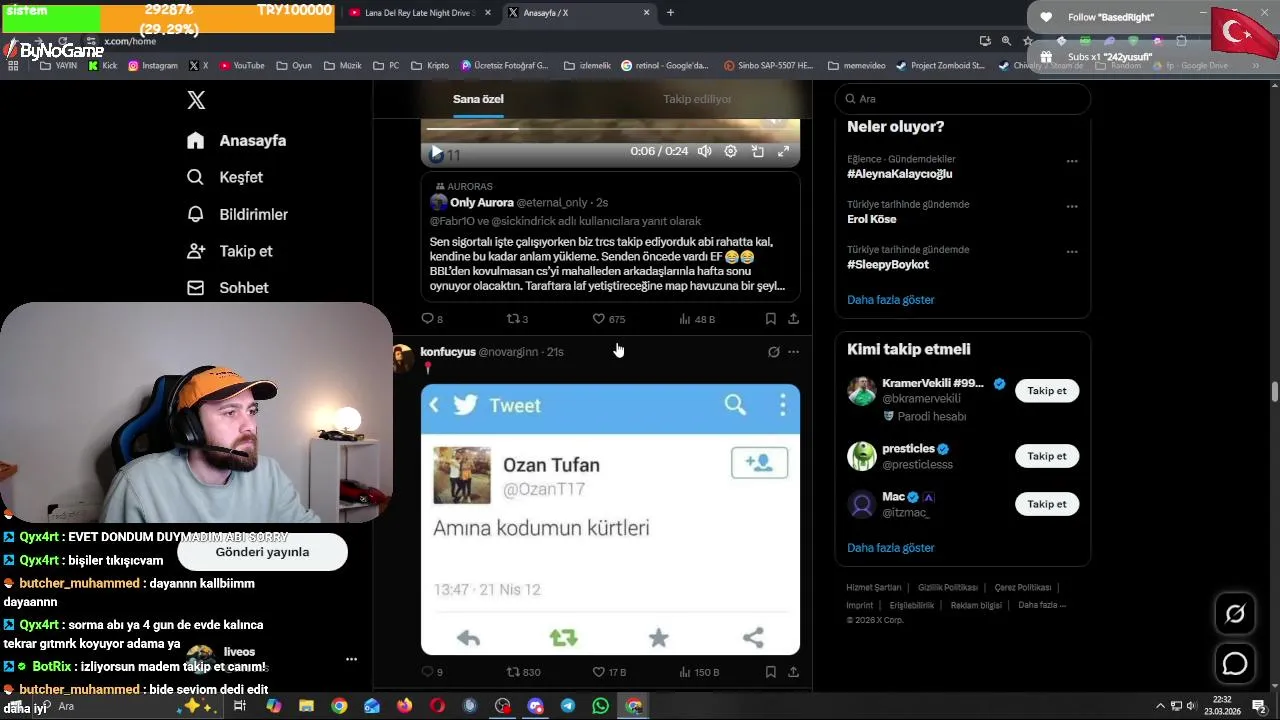
Task: Follow Mac with Takip et
Action: coord(1047,504)
